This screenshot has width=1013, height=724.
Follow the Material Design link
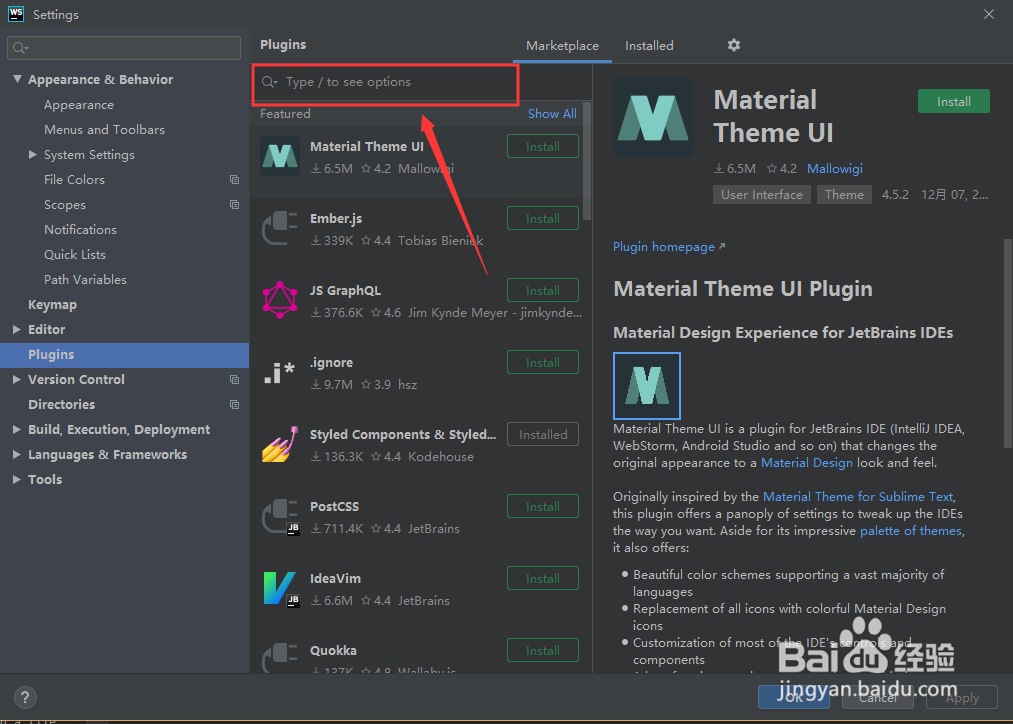coord(806,462)
